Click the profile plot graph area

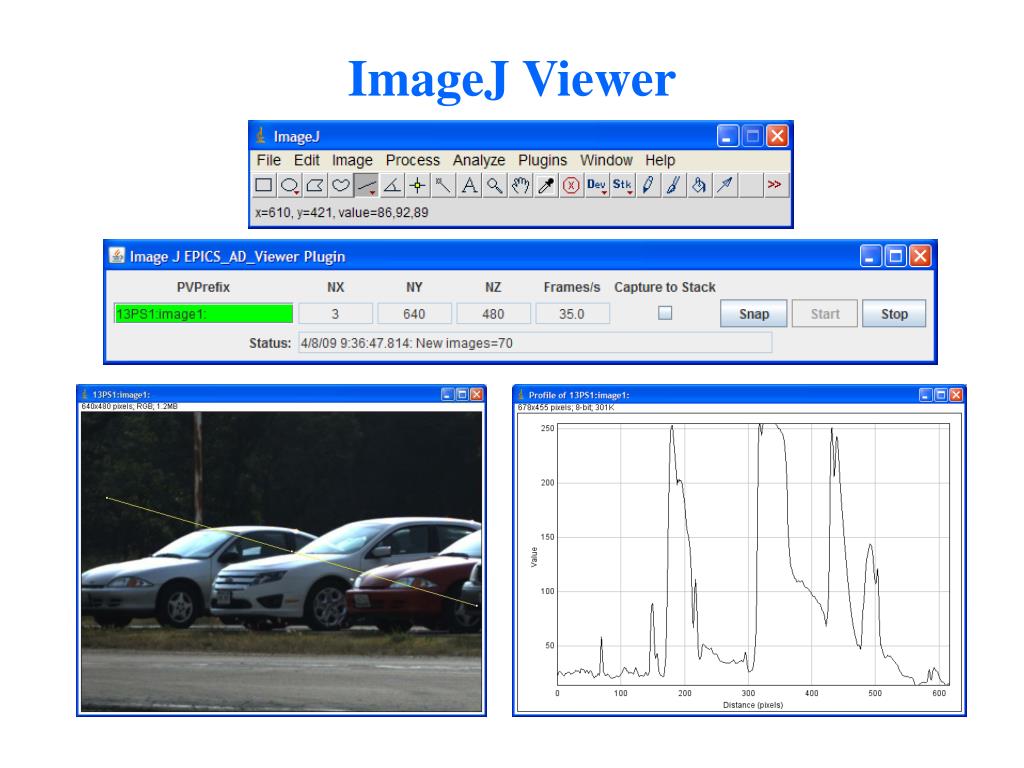pos(753,554)
